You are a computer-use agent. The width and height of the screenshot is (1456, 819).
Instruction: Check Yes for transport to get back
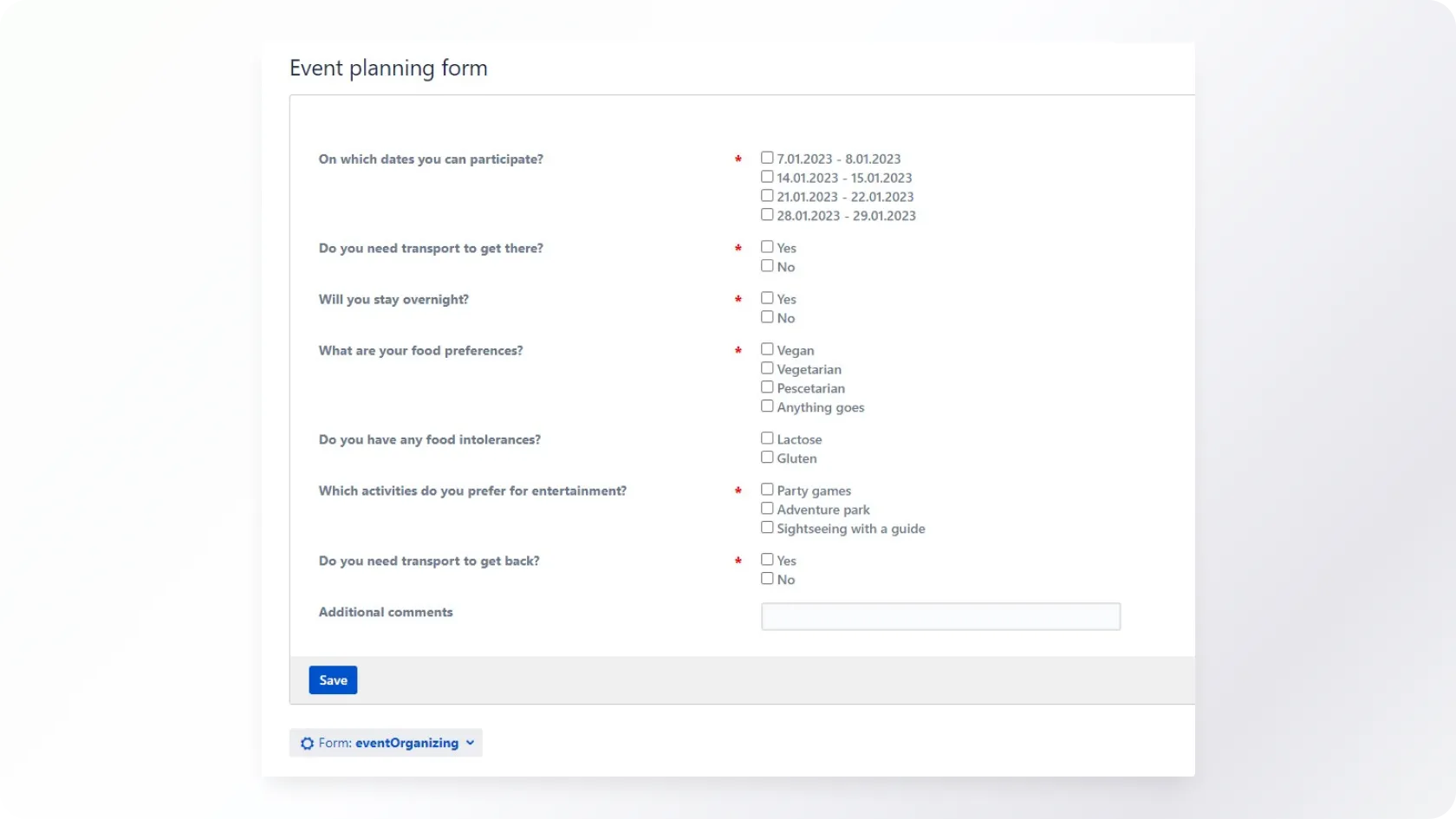point(767,560)
